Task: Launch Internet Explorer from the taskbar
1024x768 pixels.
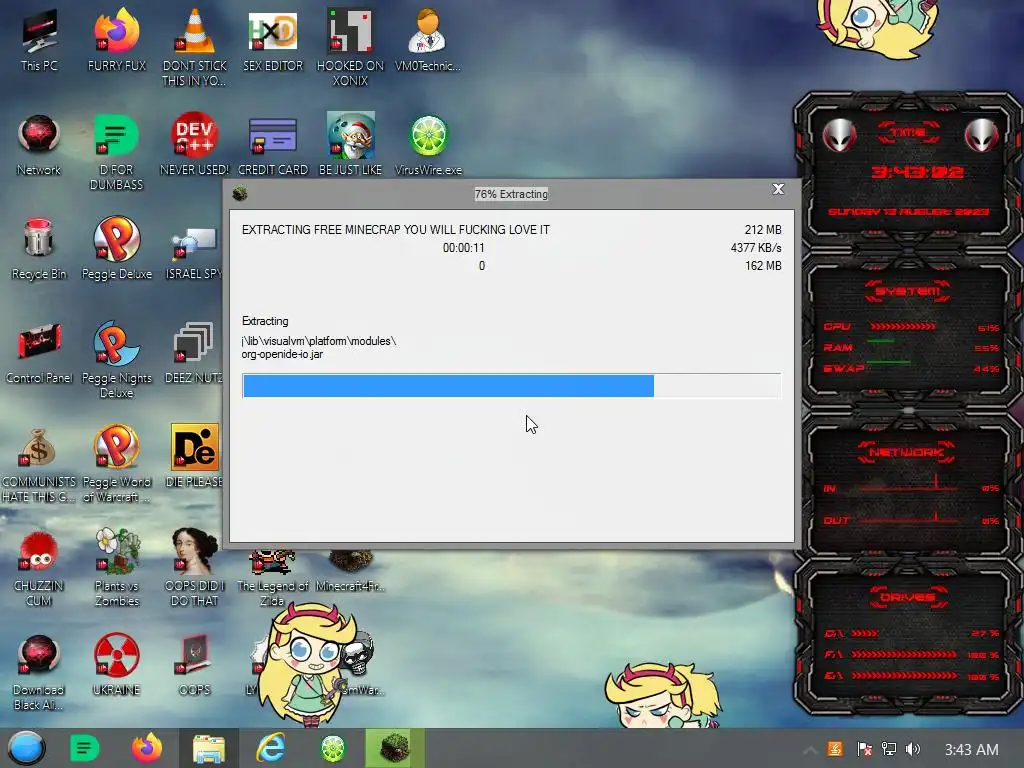Action: coord(270,748)
